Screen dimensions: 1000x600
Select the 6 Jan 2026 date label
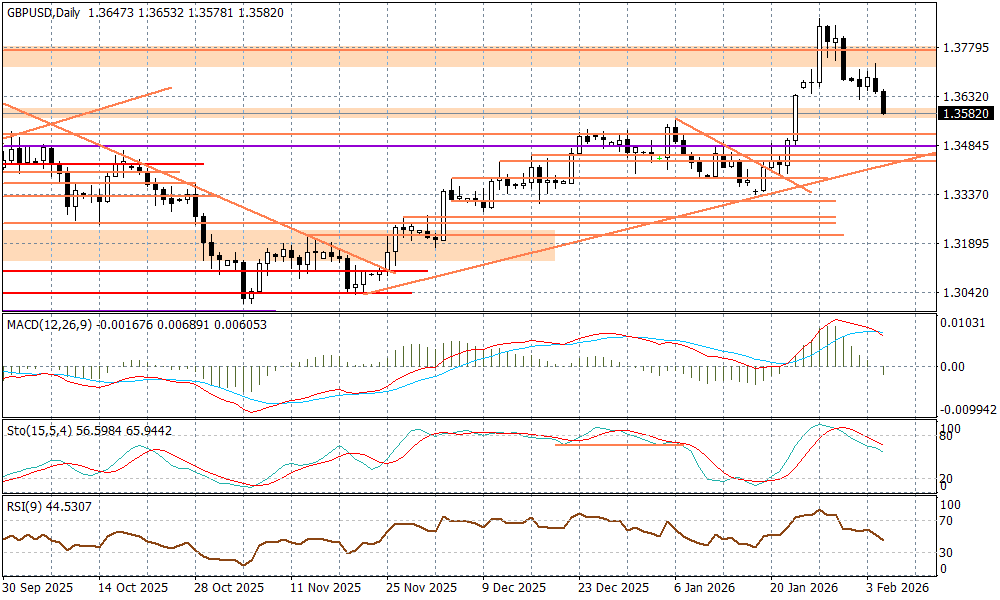point(706,589)
